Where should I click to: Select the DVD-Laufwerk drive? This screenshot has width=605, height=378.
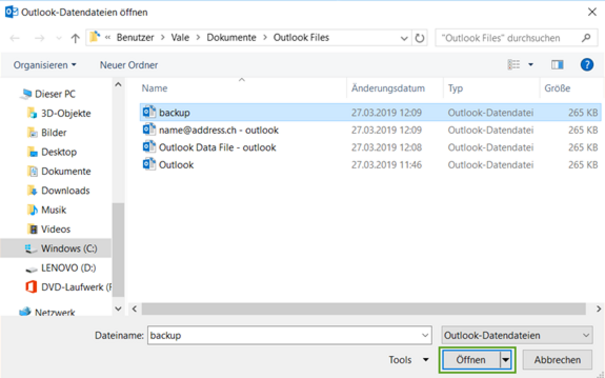pyautogui.click(x=77, y=287)
